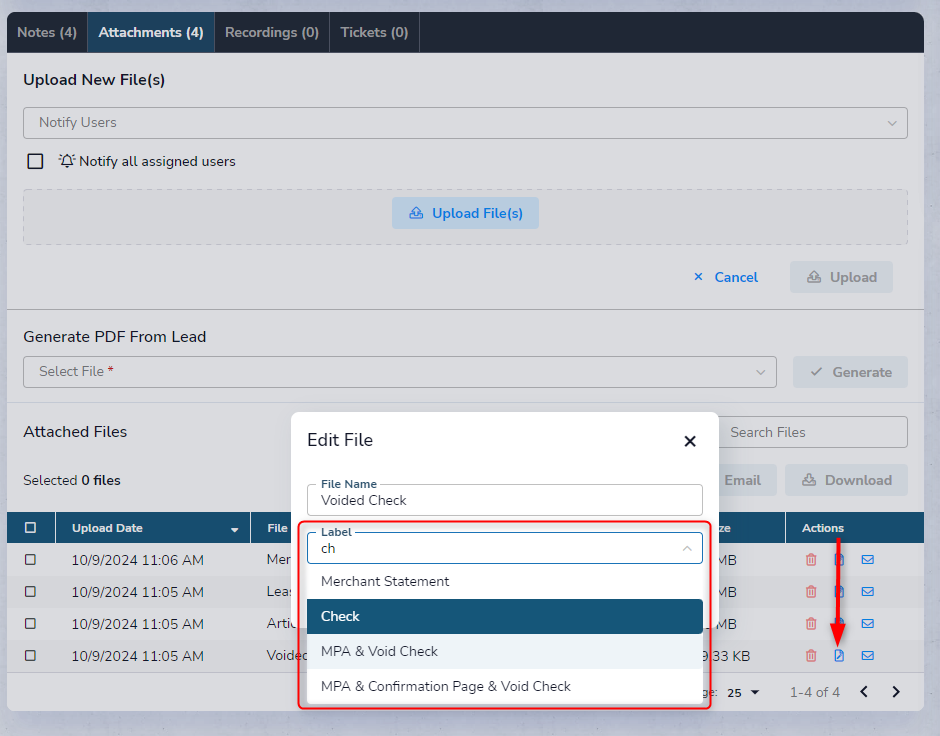The height and width of the screenshot is (736, 940).
Task: Go to the previous page of files
Action: (864, 692)
